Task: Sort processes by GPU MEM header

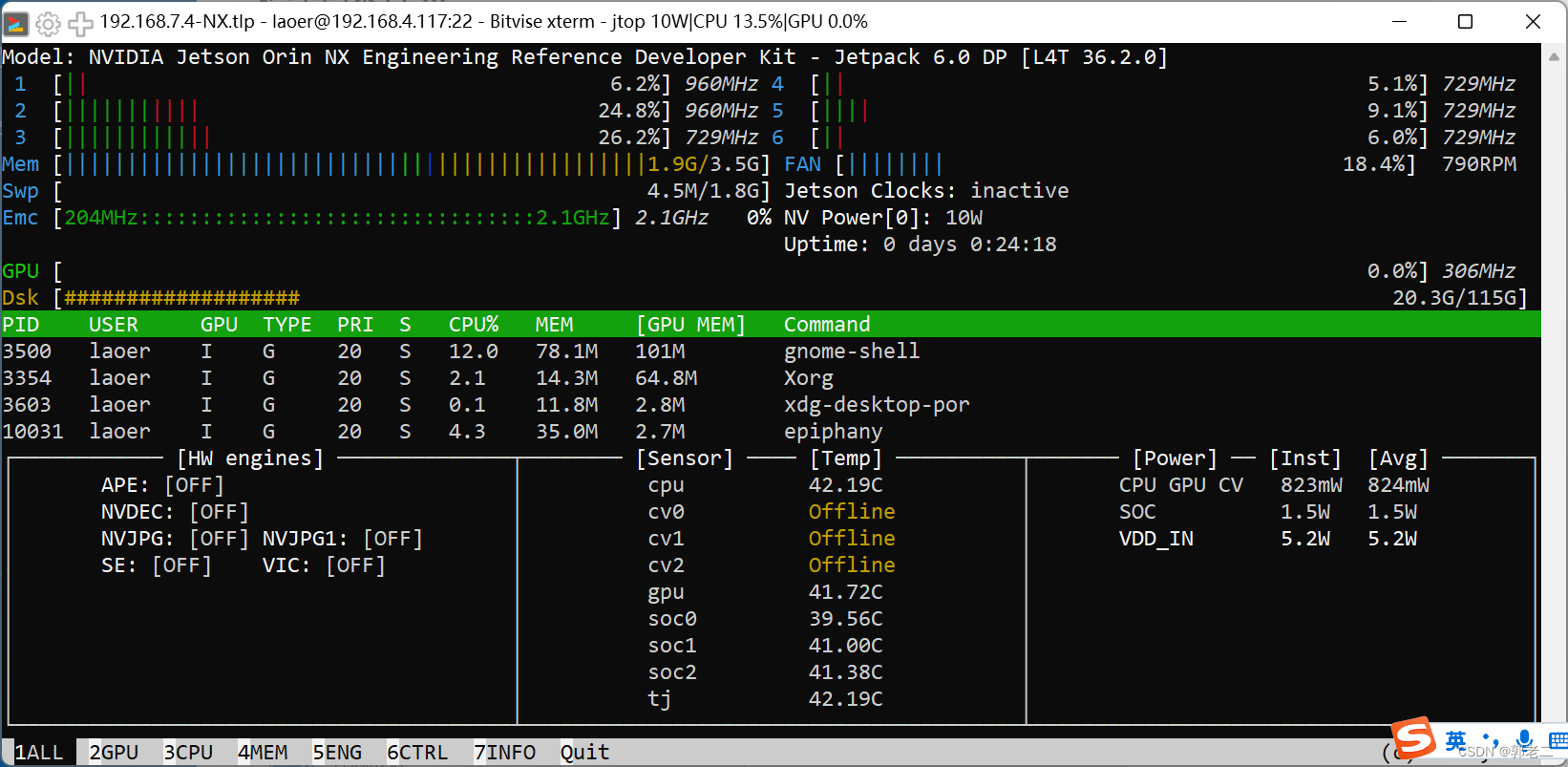Action: point(690,325)
